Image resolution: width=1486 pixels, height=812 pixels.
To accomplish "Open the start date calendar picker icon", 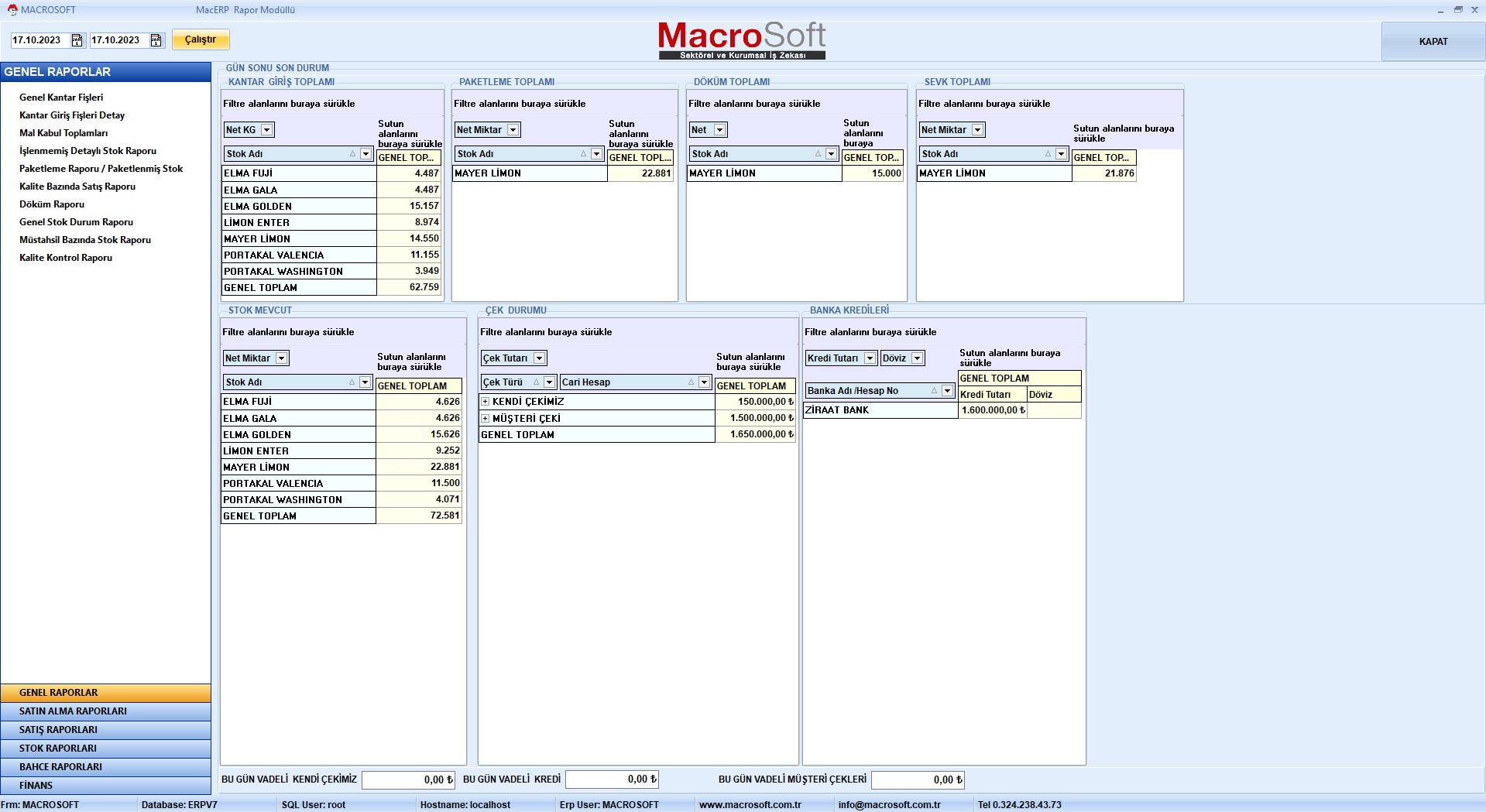I will (x=77, y=40).
